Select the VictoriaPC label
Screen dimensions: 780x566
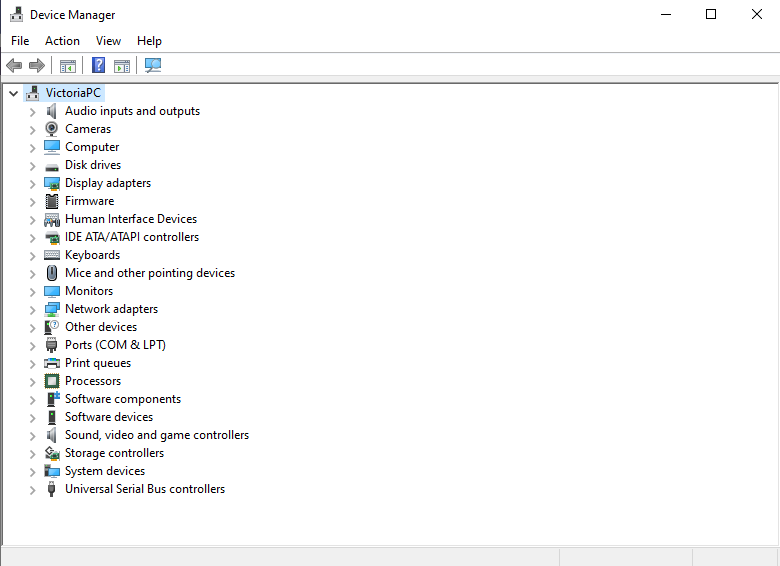(x=73, y=93)
